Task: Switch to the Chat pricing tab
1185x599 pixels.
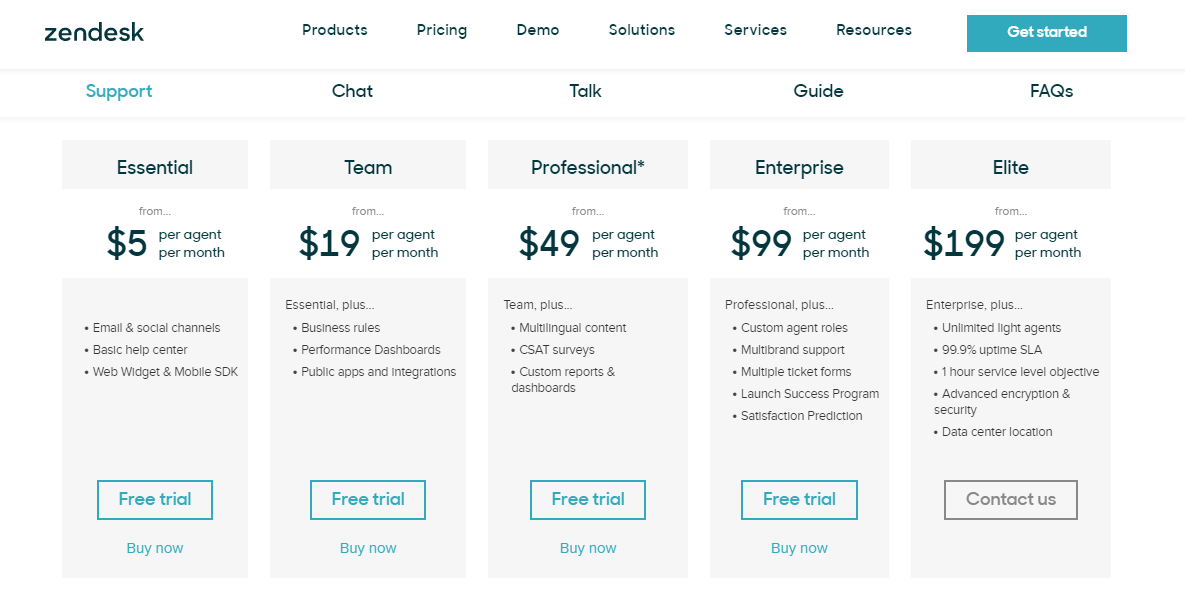Action: [x=352, y=91]
